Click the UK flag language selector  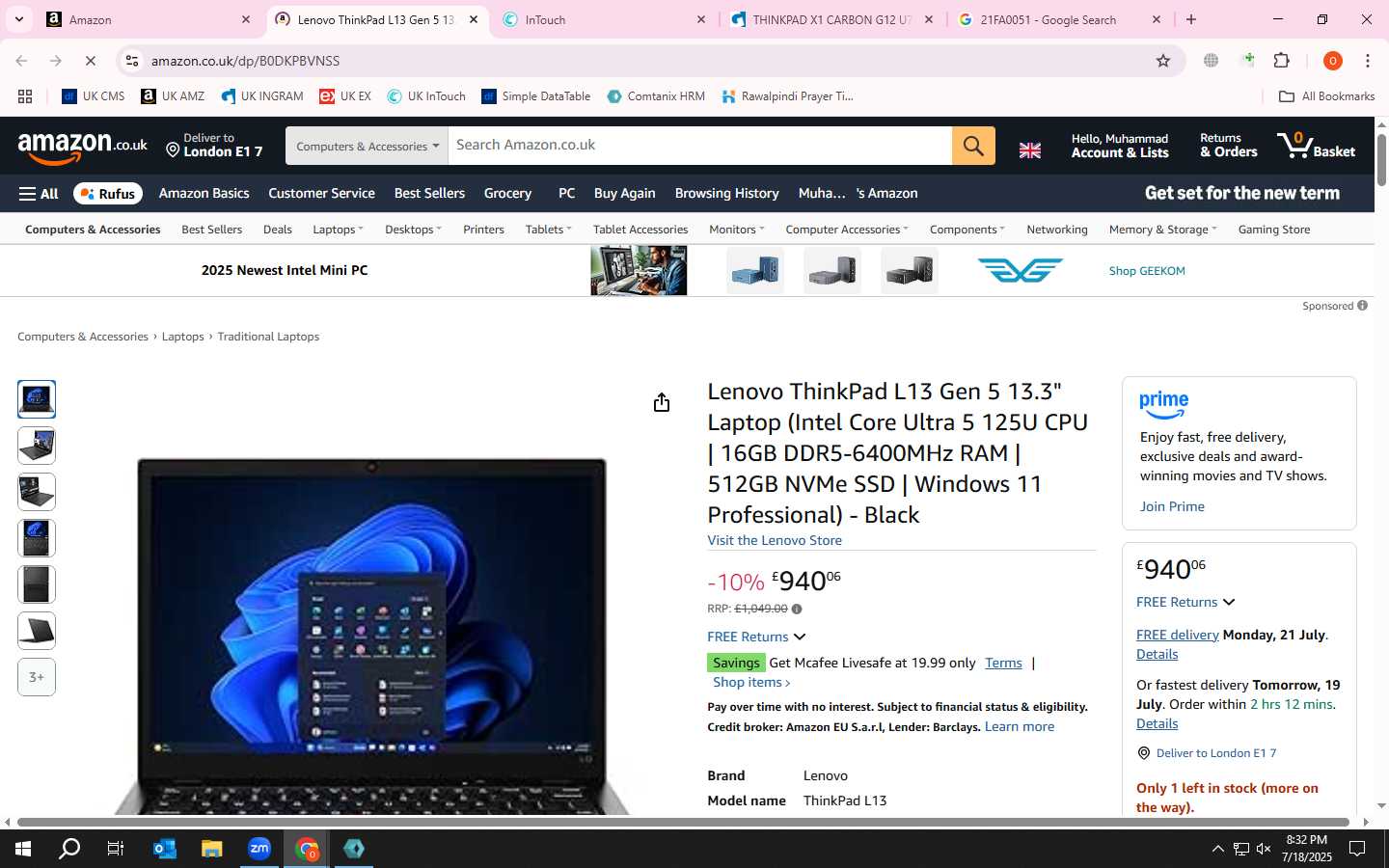1030,149
